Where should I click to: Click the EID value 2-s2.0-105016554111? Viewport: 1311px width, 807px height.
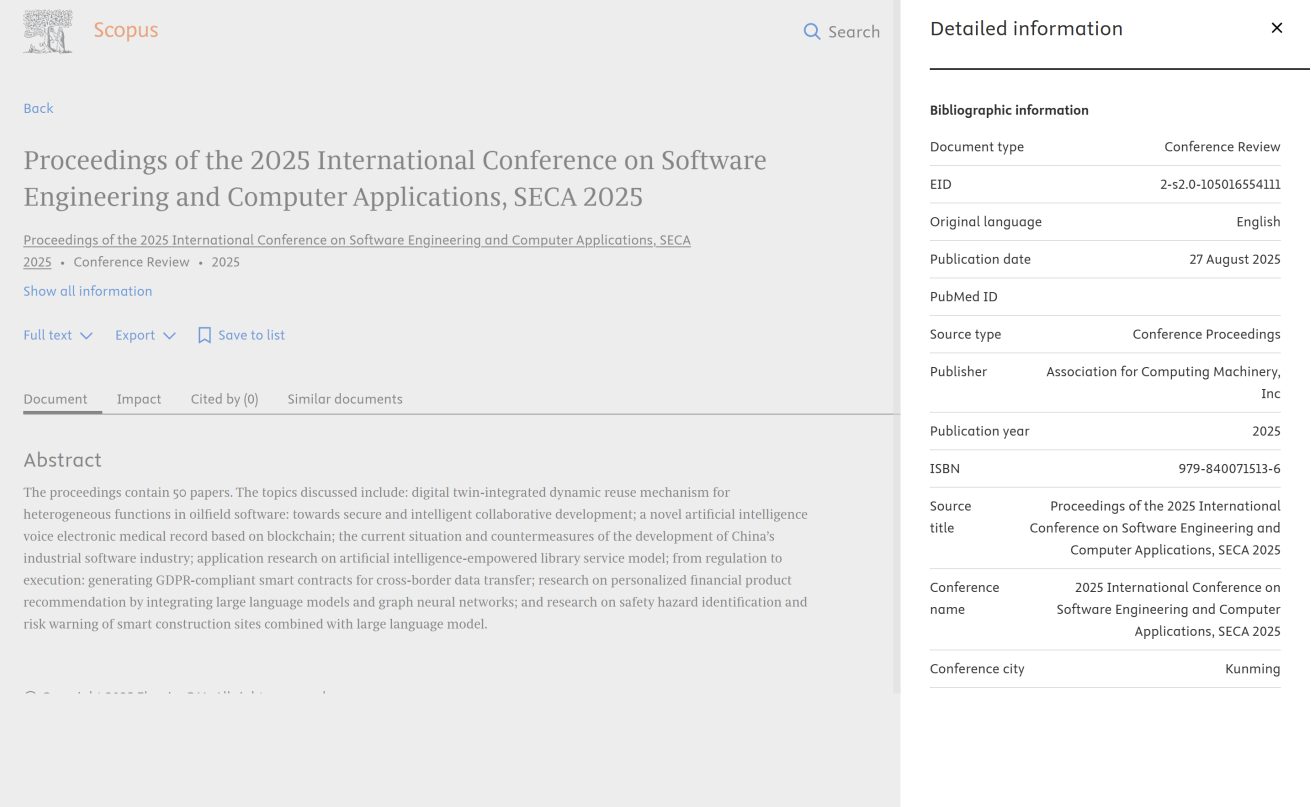[x=1220, y=184]
